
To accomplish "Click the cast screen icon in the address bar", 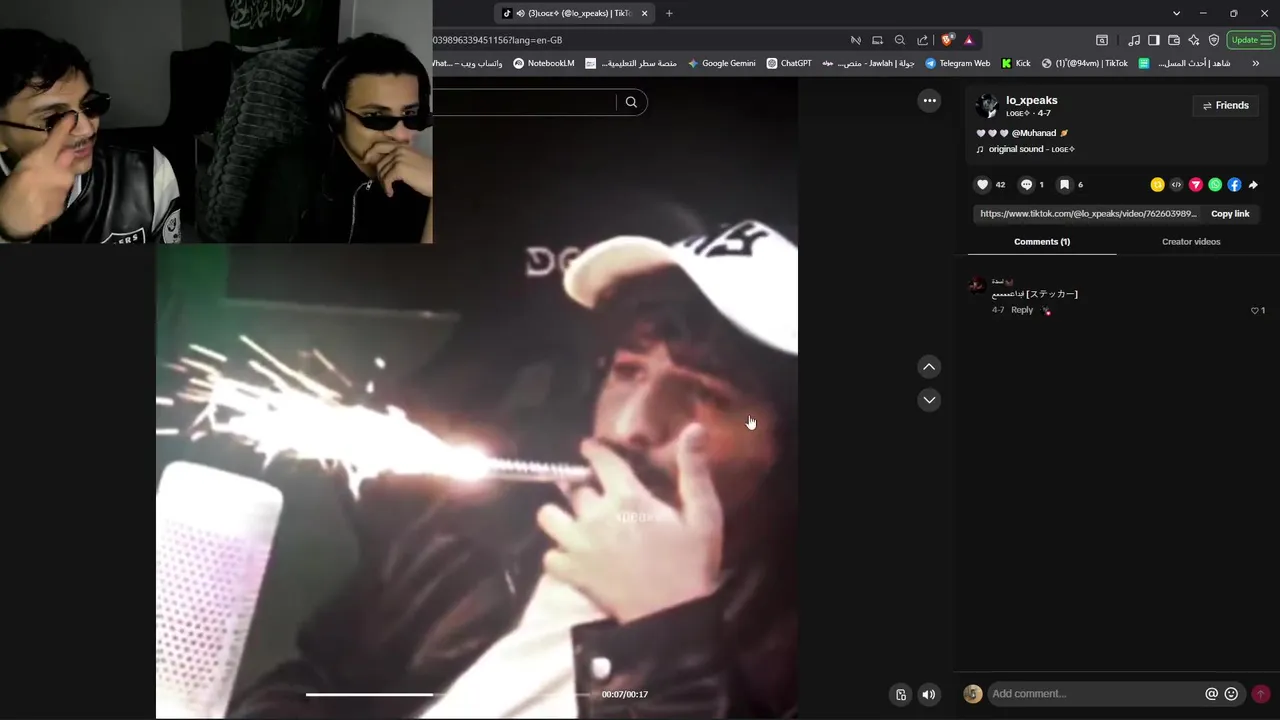I will click(877, 40).
